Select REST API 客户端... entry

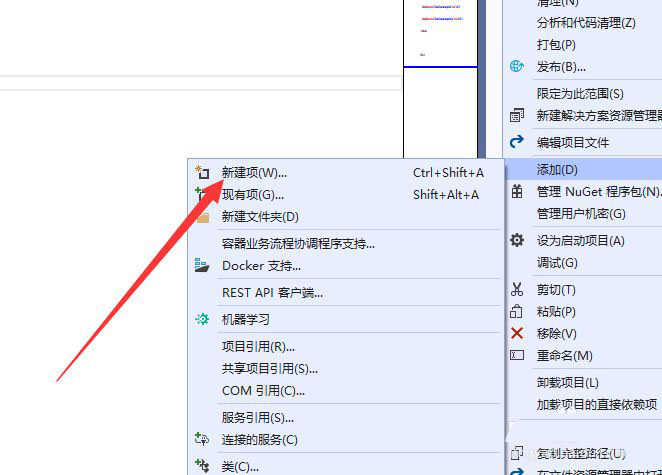[272, 292]
